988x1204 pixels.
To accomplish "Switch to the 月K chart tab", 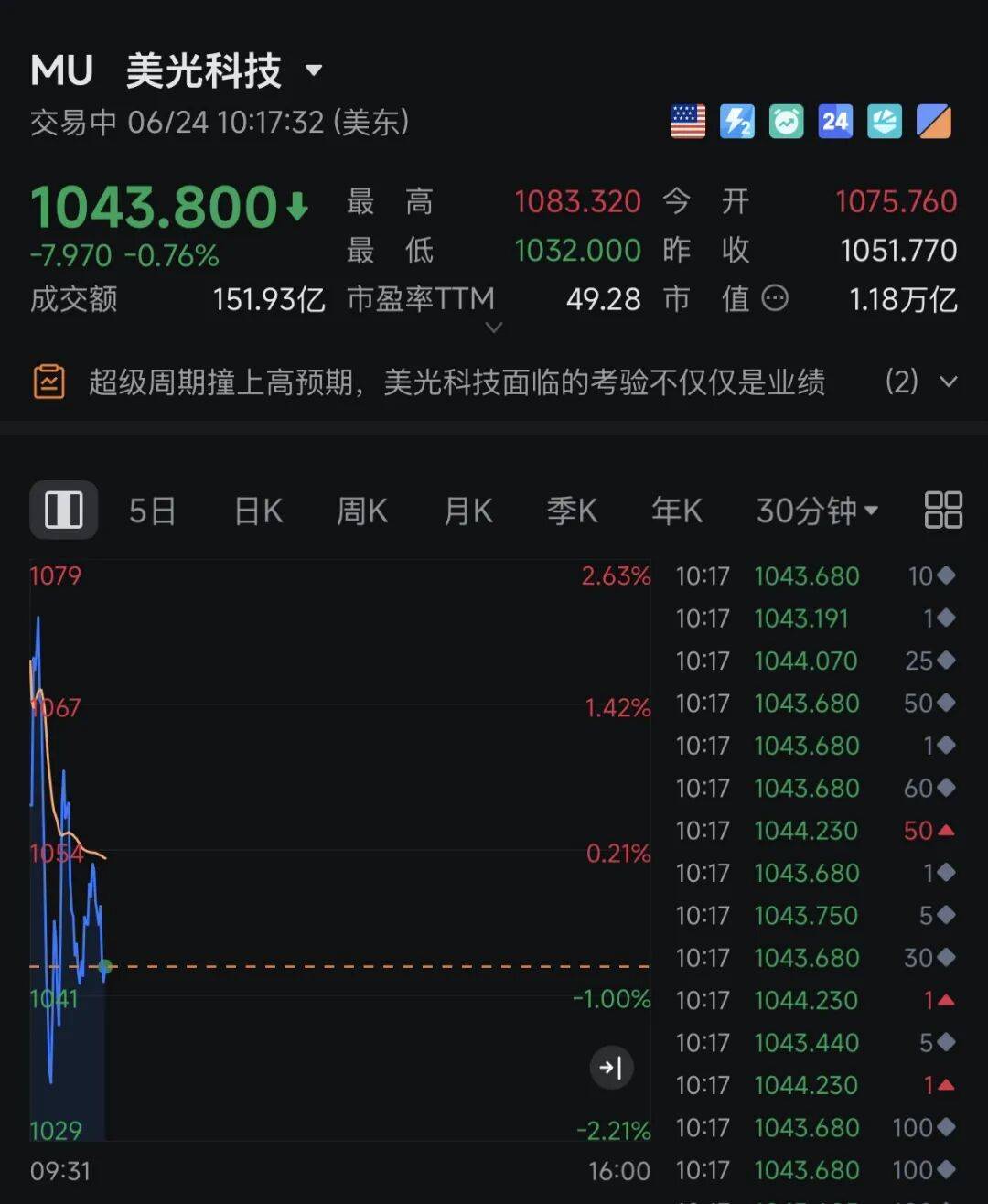I will (467, 511).
